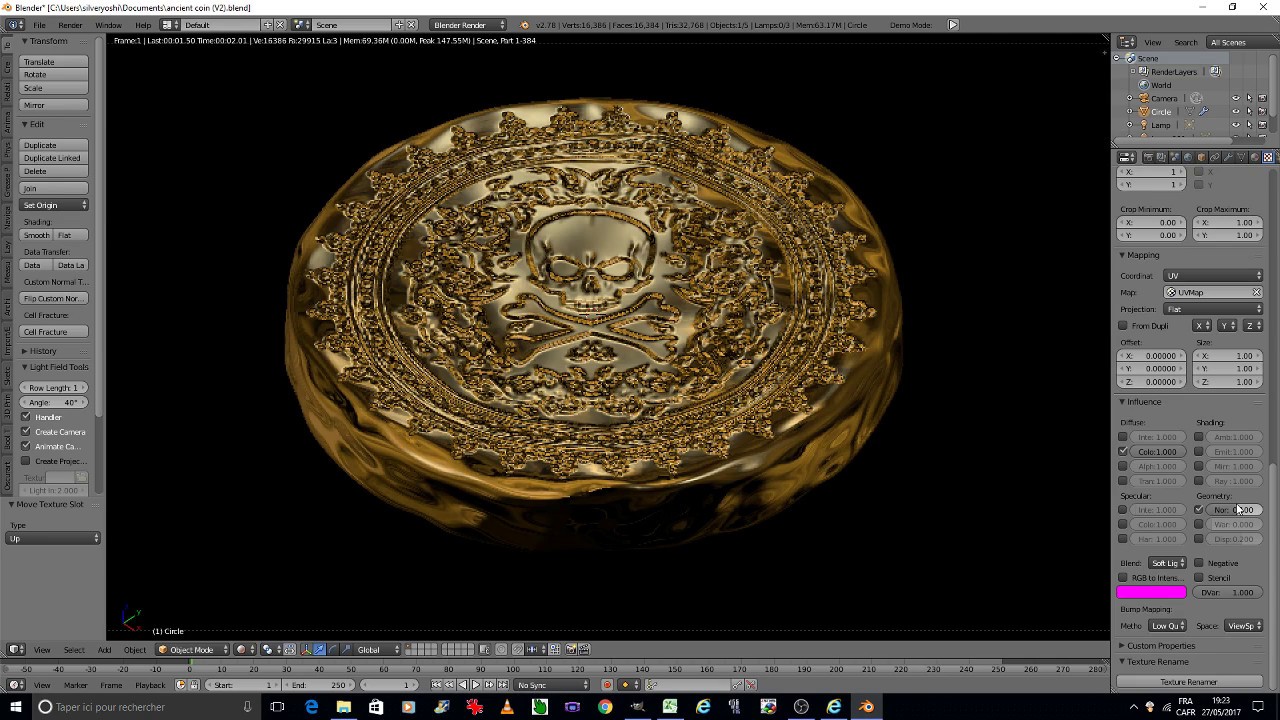This screenshot has height=720, width=1280.
Task: Click the Duplicate Linked button
Action: coord(54,158)
